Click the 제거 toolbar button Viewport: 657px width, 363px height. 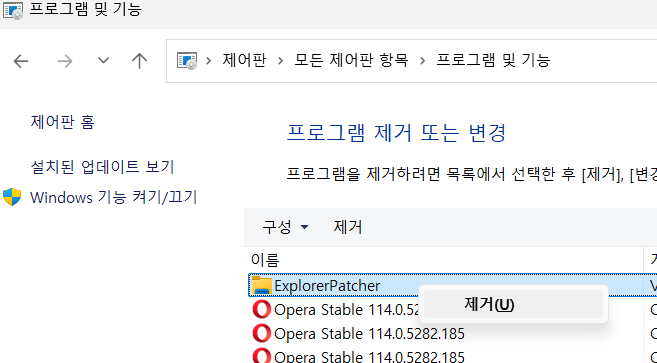[347, 227]
